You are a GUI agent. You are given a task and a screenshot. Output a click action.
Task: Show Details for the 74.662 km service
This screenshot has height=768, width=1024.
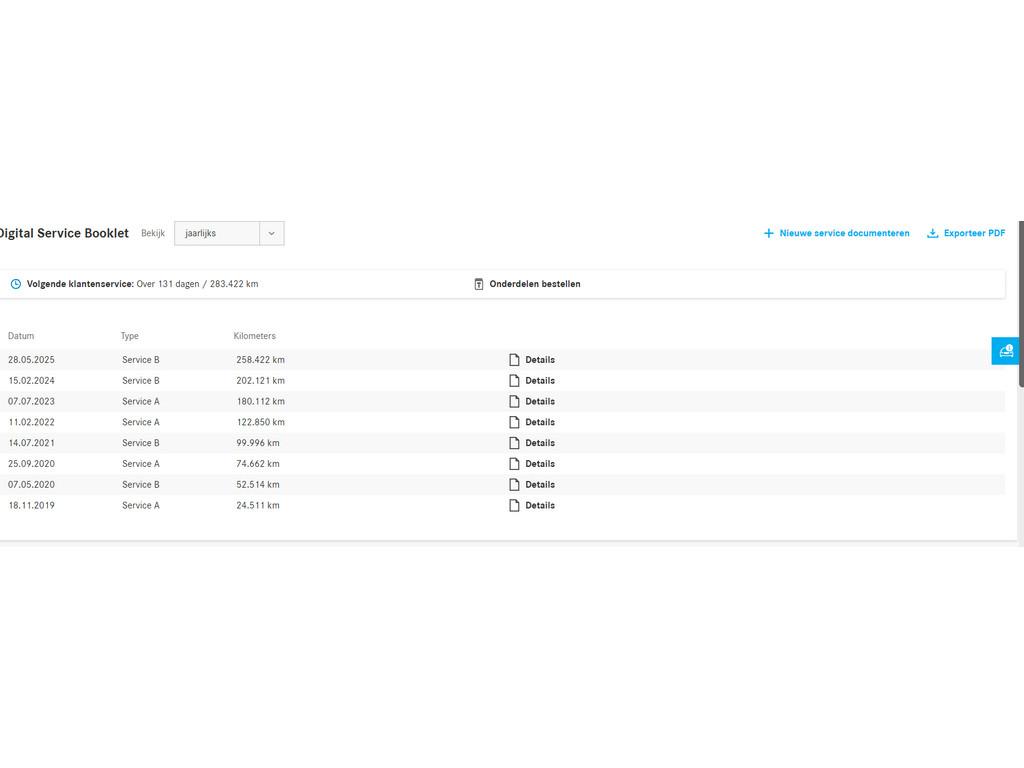pyautogui.click(x=540, y=464)
